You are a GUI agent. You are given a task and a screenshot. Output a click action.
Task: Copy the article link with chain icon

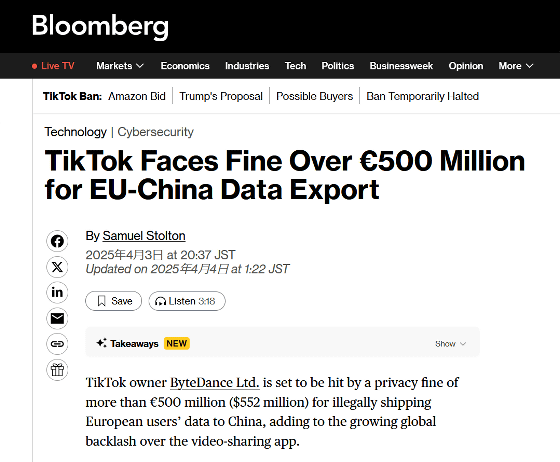click(x=57, y=344)
